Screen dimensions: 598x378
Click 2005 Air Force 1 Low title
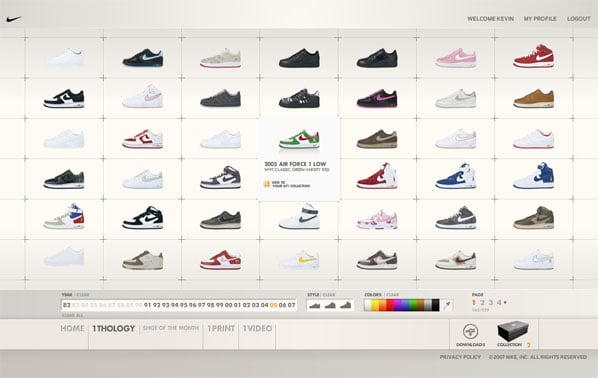coord(295,164)
